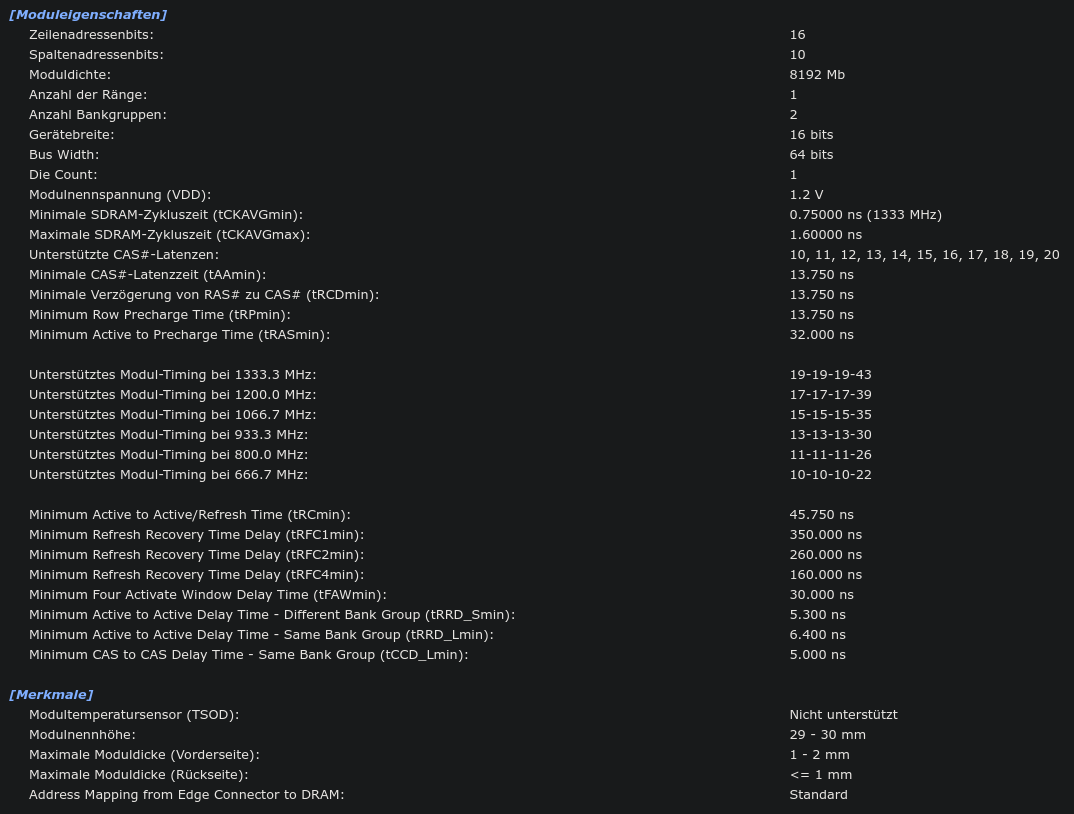This screenshot has height=814, width=1074.
Task: Click the Zeilenadressenbits row label
Action: (91, 34)
